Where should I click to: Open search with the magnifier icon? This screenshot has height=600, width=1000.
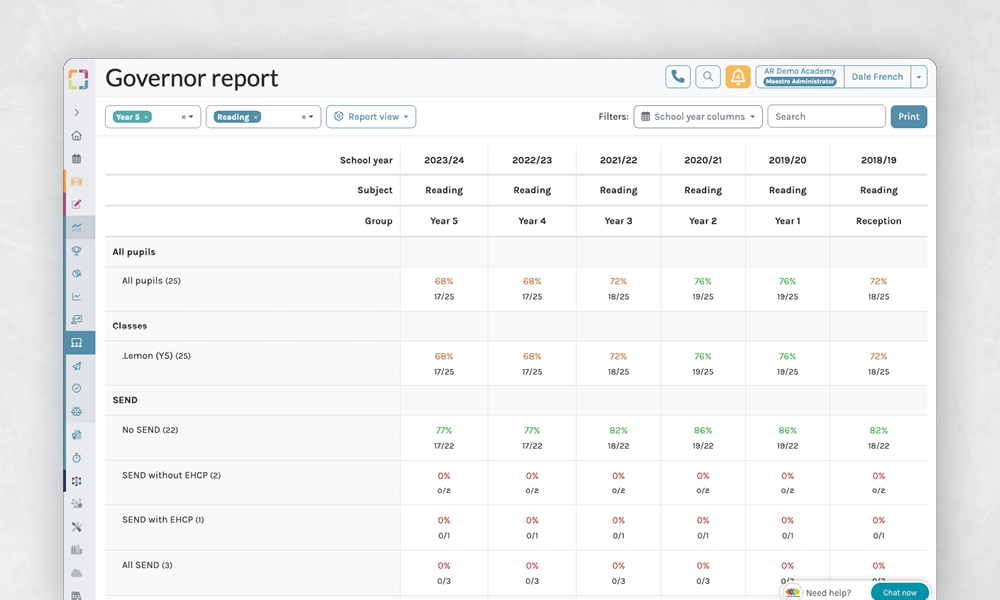(x=708, y=77)
